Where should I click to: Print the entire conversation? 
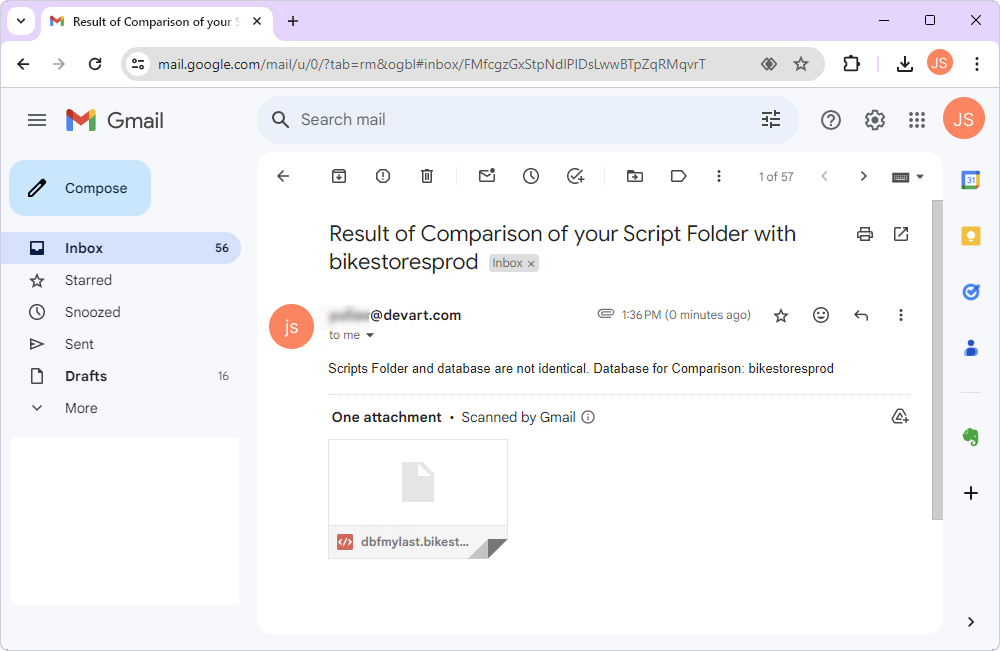(865, 234)
